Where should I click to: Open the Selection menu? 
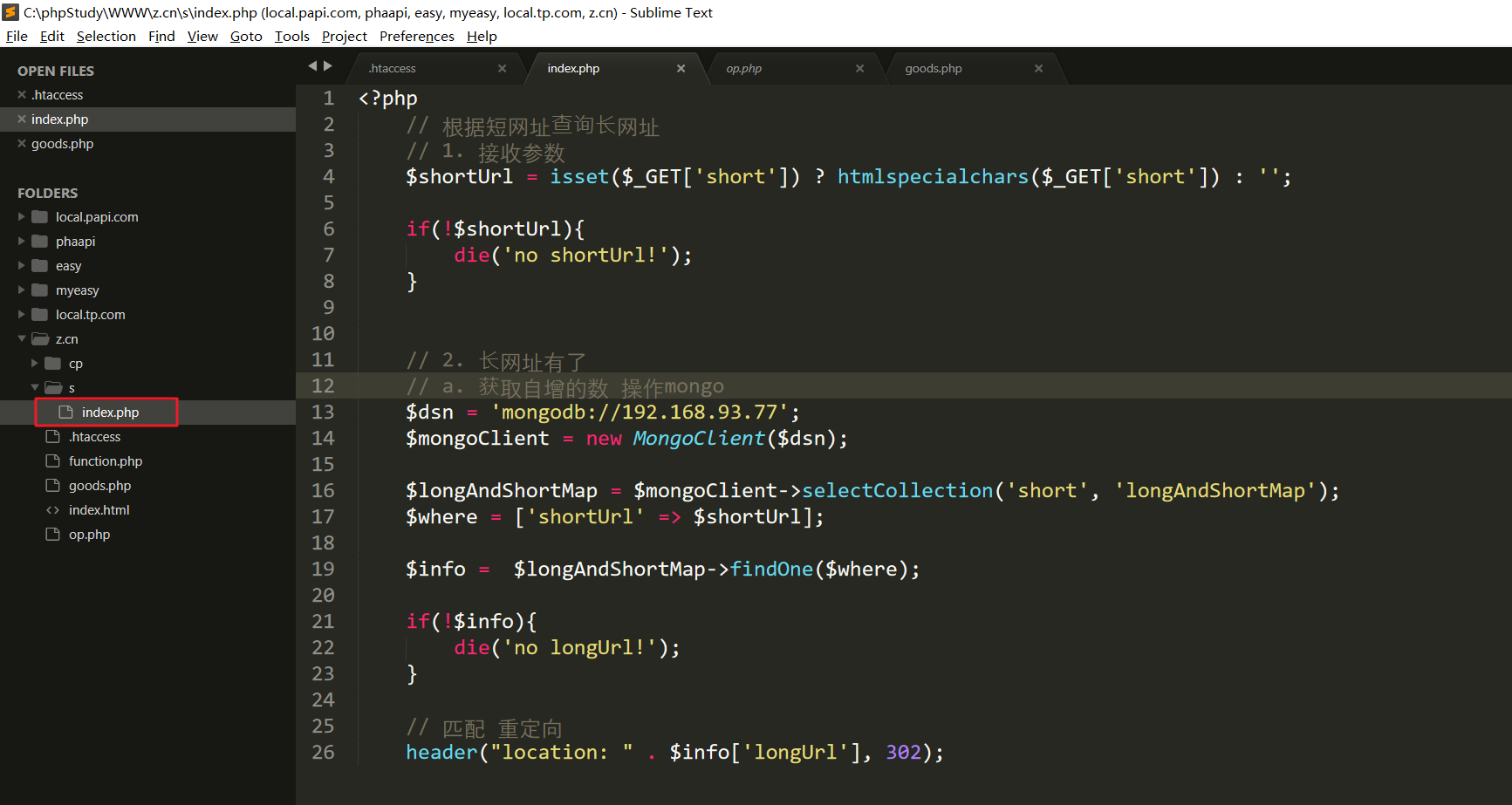(x=106, y=37)
